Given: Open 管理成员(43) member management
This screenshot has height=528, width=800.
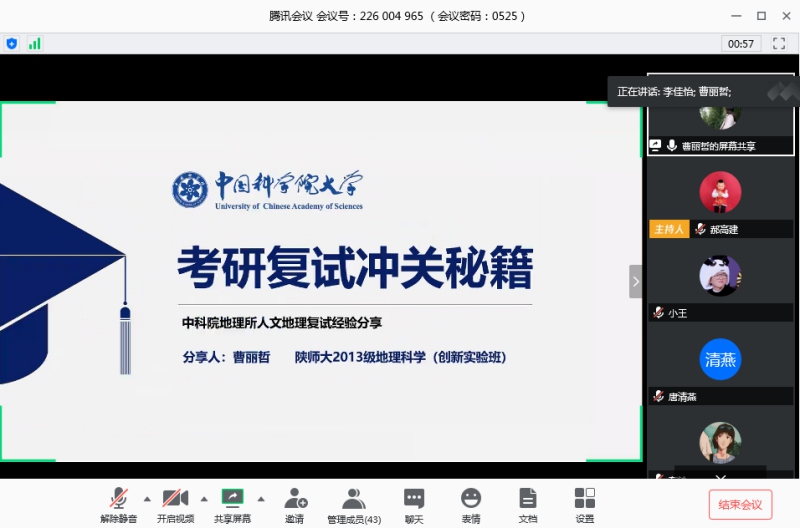Looking at the screenshot, I should coord(353,499).
